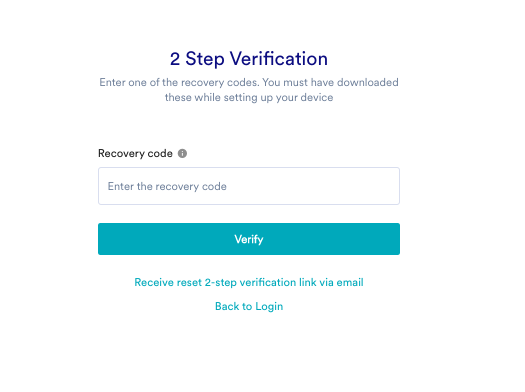525x392 pixels.
Task: Open the reset 2-step verification email link
Action: (249, 282)
